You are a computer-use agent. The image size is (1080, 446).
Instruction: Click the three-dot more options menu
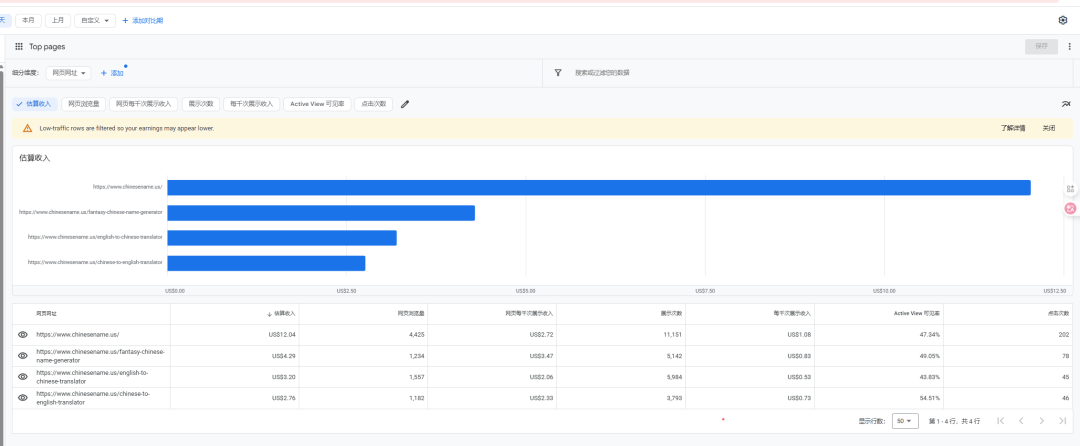click(1069, 46)
